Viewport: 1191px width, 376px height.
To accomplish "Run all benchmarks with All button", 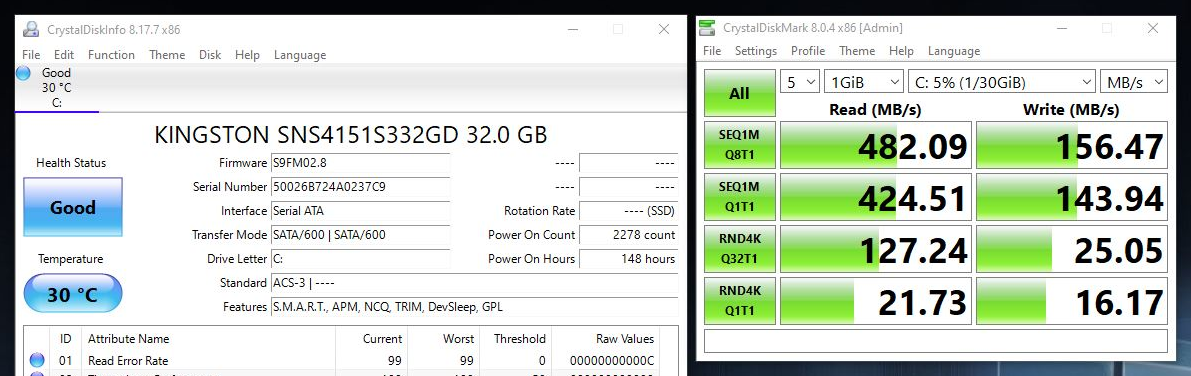I will pyautogui.click(x=739, y=93).
